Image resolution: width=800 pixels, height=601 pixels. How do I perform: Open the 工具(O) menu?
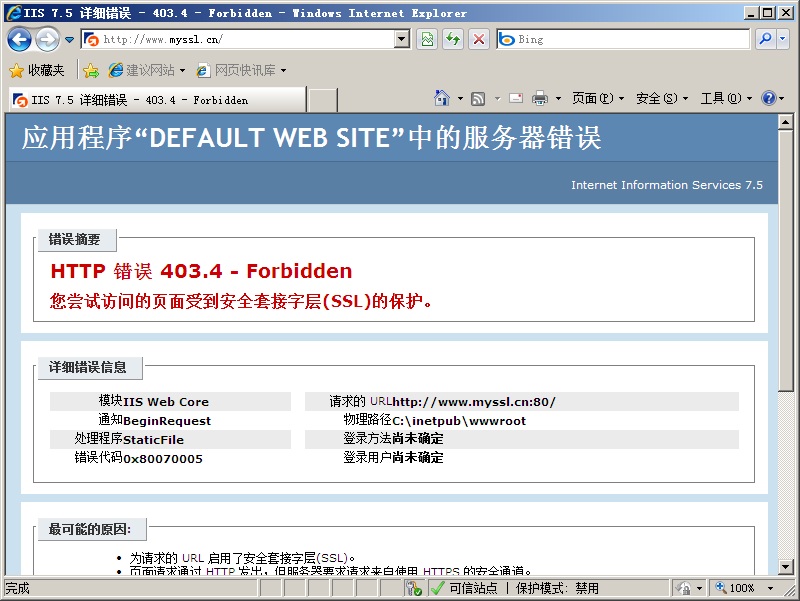tap(726, 98)
